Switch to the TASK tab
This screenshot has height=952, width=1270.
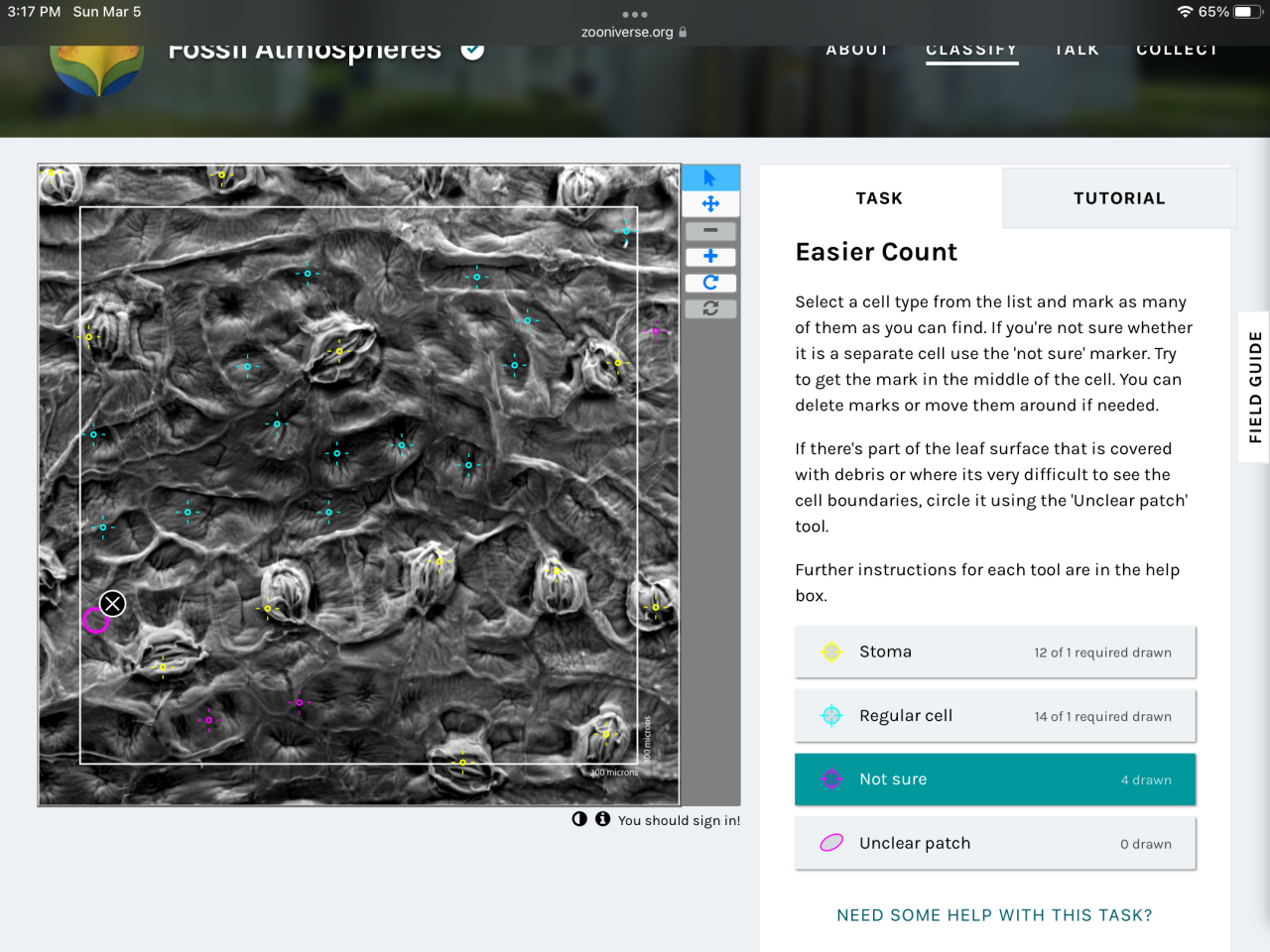pyautogui.click(x=880, y=198)
